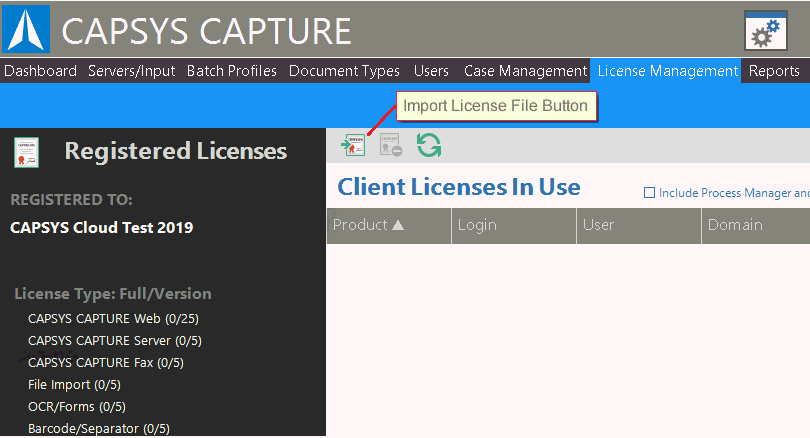810x438 pixels.
Task: Select the License Management tab
Action: (667, 71)
